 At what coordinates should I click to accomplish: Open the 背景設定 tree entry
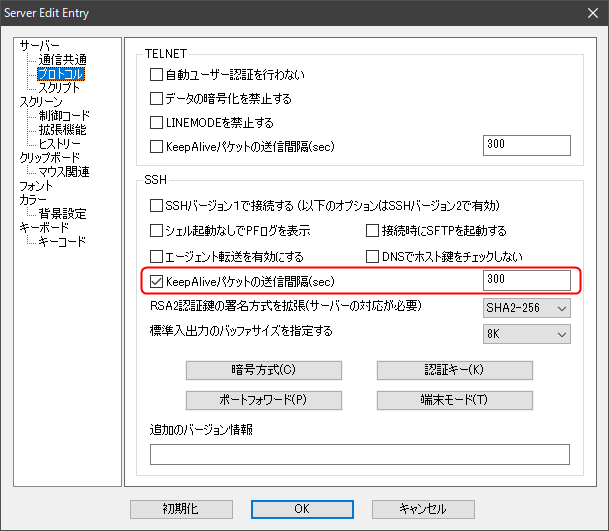point(62,214)
